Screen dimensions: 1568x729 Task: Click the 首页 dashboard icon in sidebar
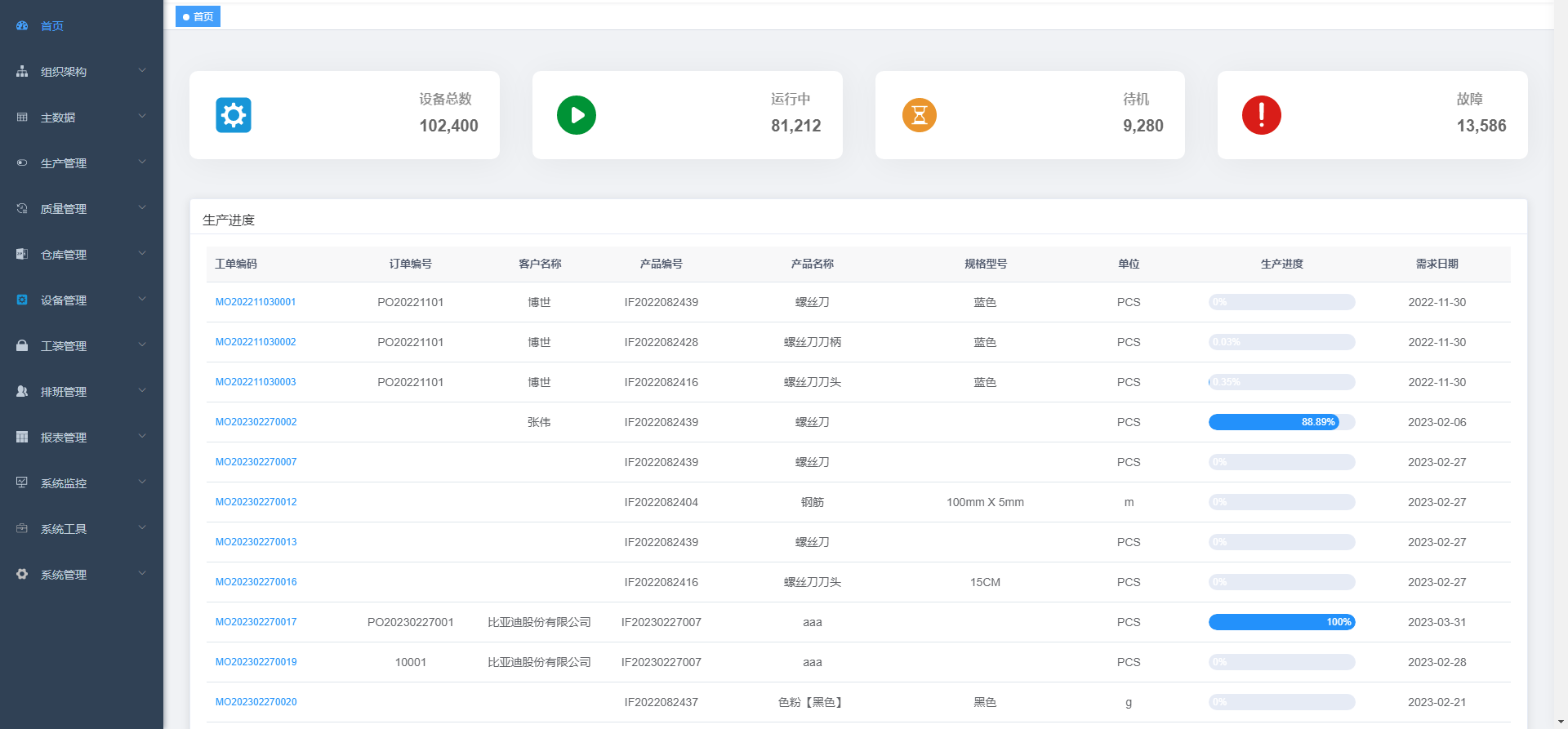point(22,26)
